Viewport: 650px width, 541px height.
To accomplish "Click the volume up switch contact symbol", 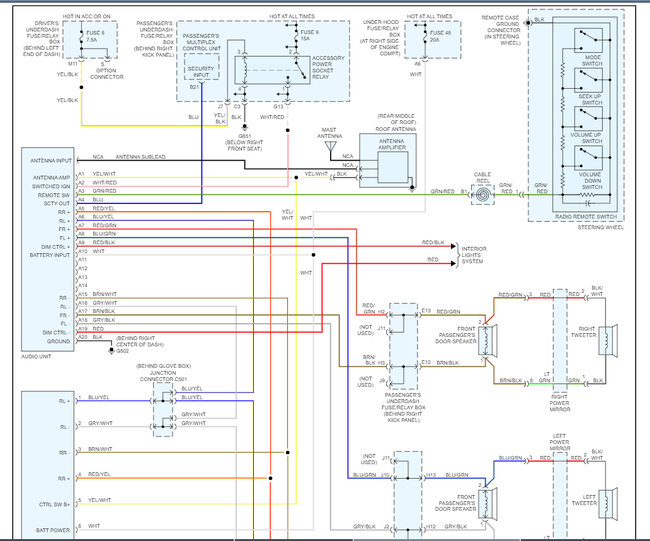I will point(588,119).
